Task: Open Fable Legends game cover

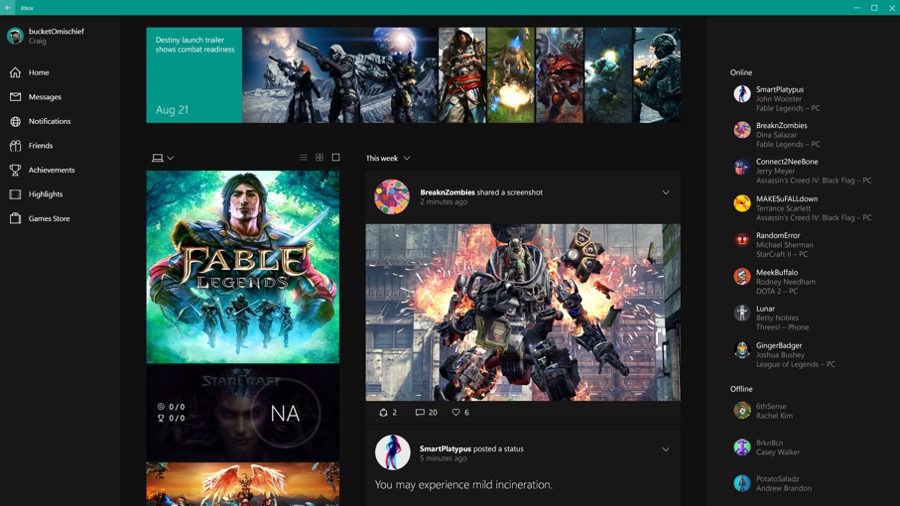Action: (243, 267)
